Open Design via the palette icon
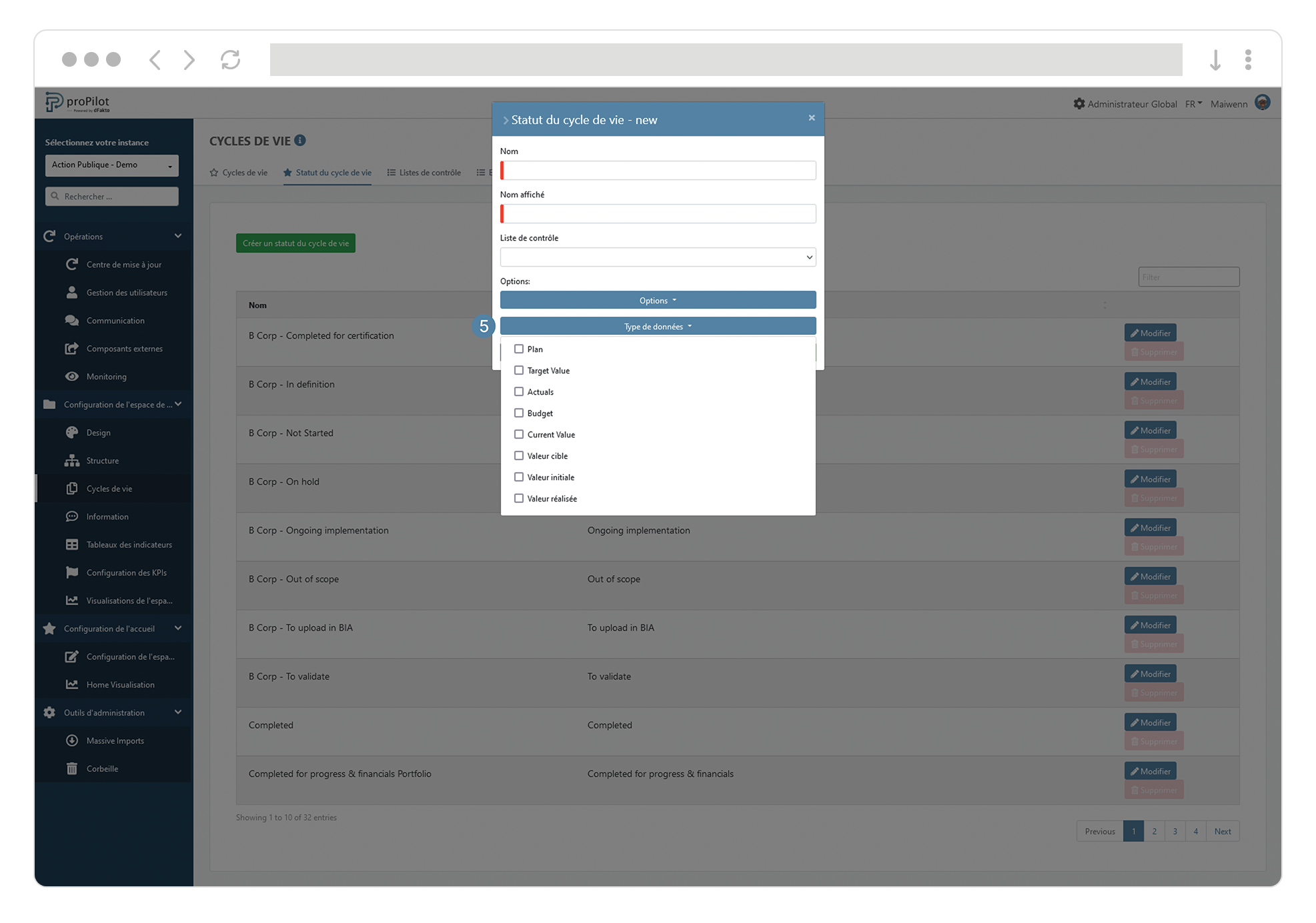This screenshot has width=1316, height=923. click(x=72, y=432)
